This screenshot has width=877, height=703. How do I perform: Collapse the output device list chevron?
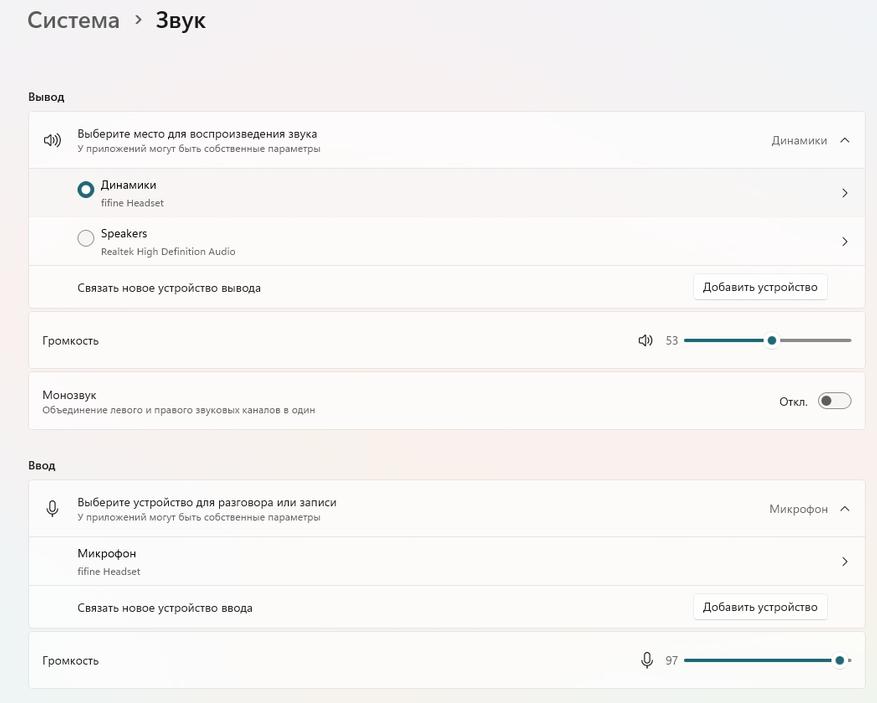click(845, 140)
